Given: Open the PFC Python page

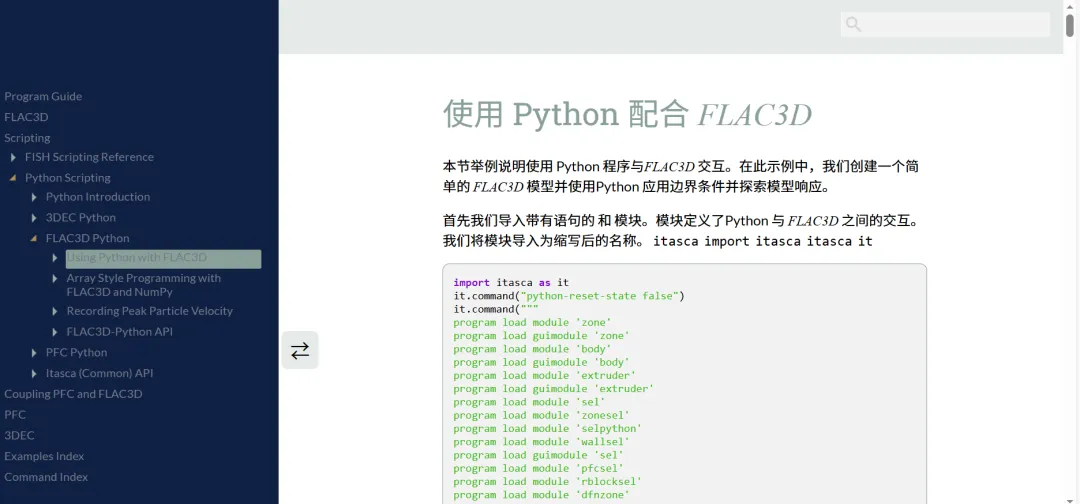Looking at the screenshot, I should pos(76,353).
